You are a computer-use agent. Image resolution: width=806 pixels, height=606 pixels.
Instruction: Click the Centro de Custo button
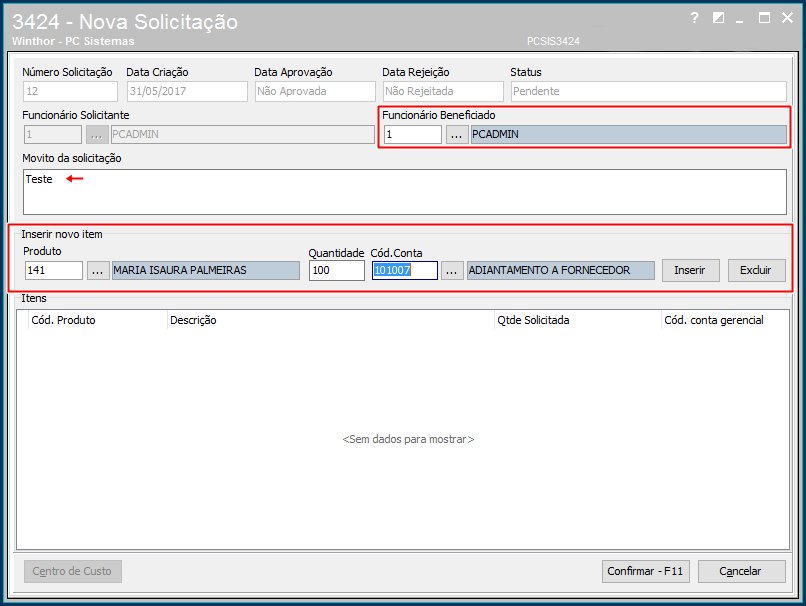(72, 571)
